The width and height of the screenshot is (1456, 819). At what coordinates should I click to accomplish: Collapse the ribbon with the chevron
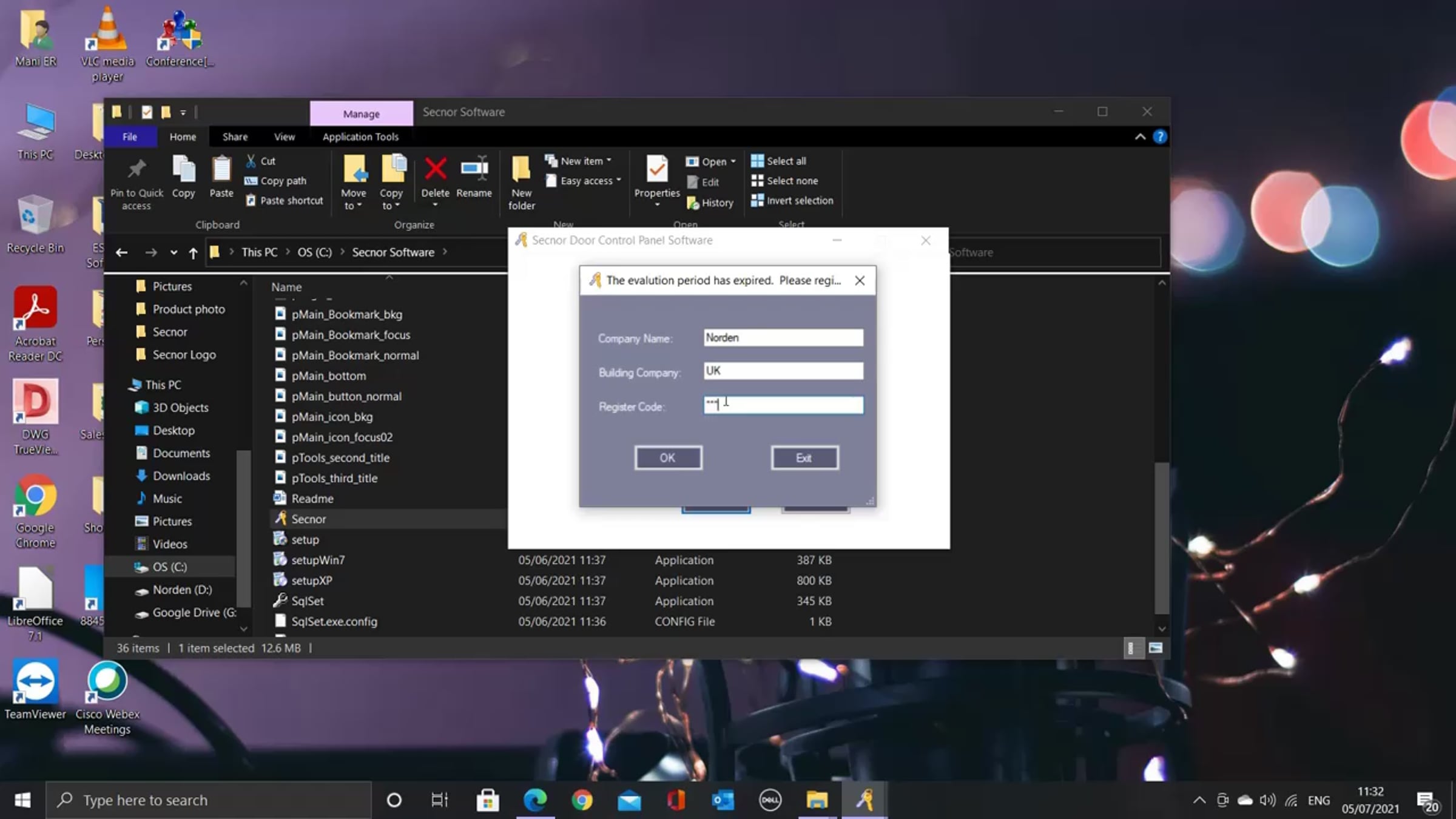coord(1140,137)
